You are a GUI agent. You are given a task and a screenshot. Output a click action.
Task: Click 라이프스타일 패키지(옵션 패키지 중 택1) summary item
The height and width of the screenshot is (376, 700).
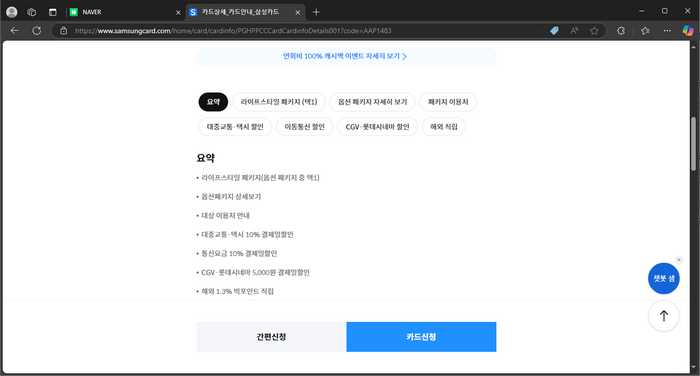click(260, 178)
